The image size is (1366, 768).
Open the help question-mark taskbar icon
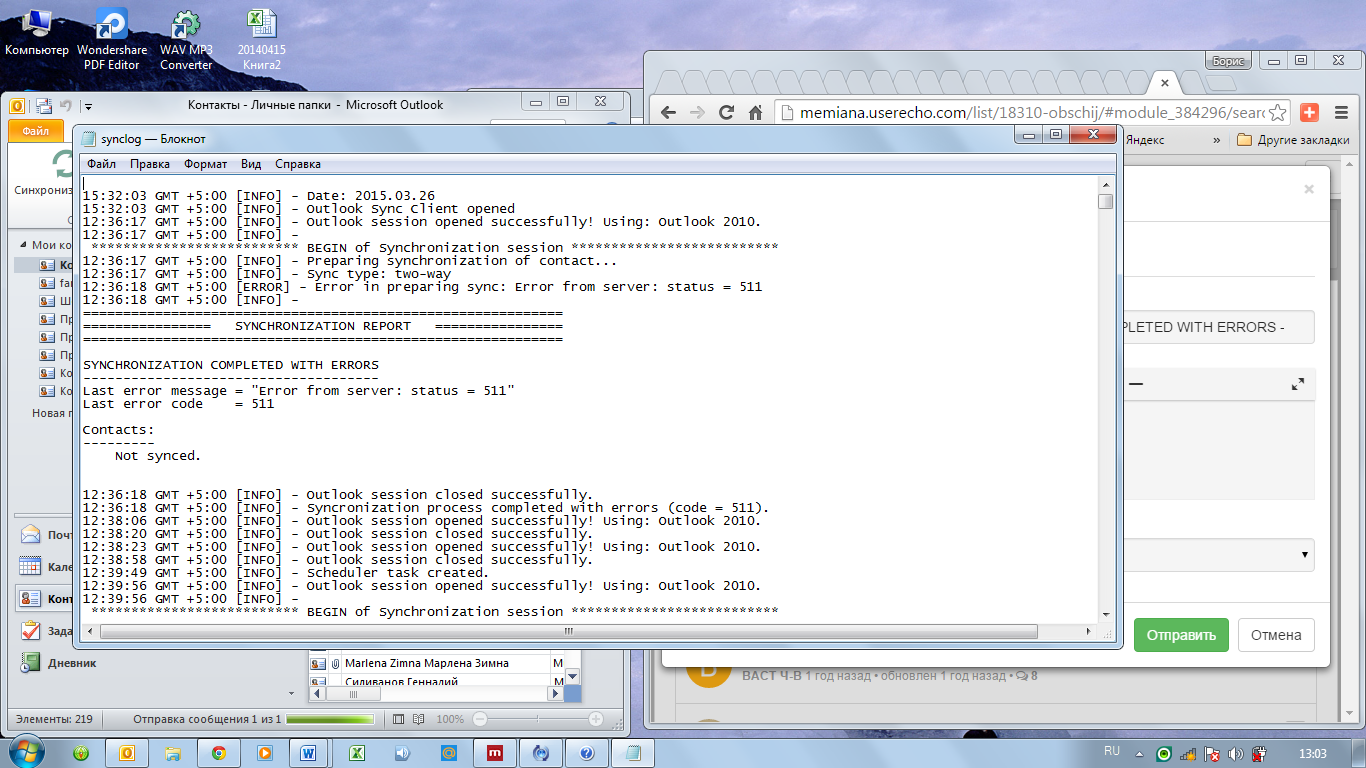pos(587,753)
